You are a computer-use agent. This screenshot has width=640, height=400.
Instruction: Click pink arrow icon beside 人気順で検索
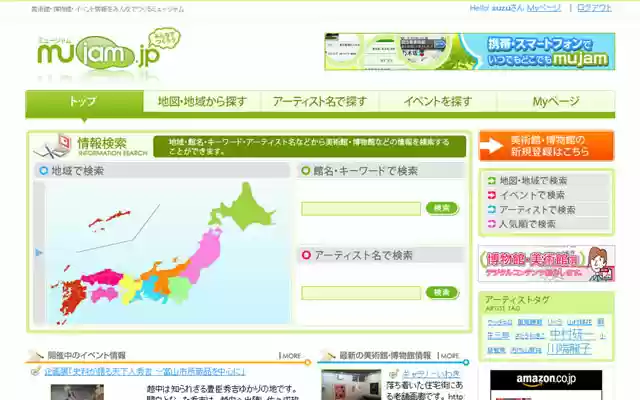[492, 224]
